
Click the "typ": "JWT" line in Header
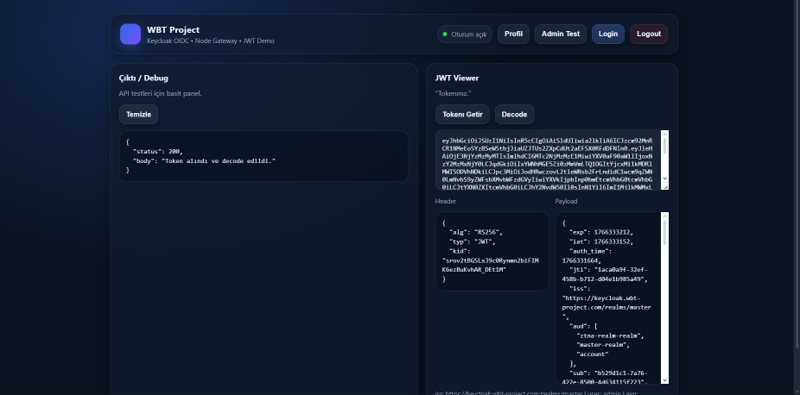tap(472, 242)
